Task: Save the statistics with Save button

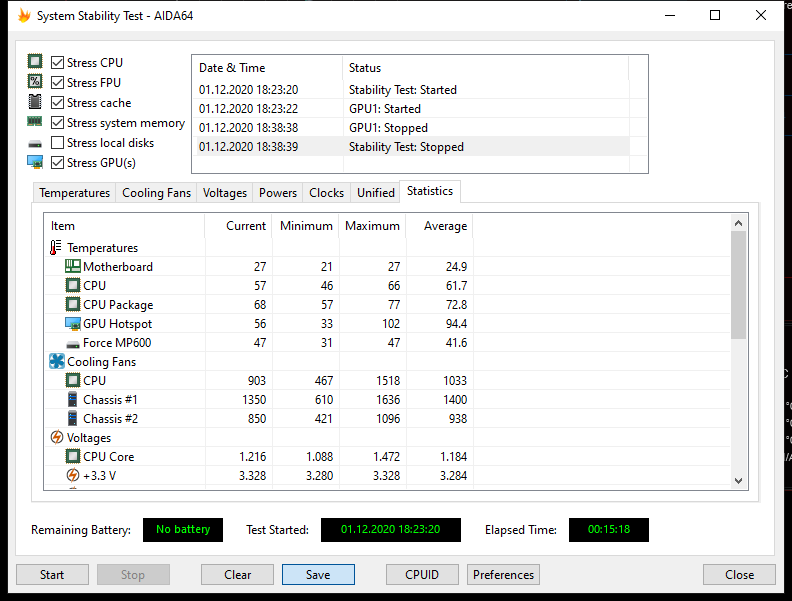Action: pyautogui.click(x=318, y=575)
